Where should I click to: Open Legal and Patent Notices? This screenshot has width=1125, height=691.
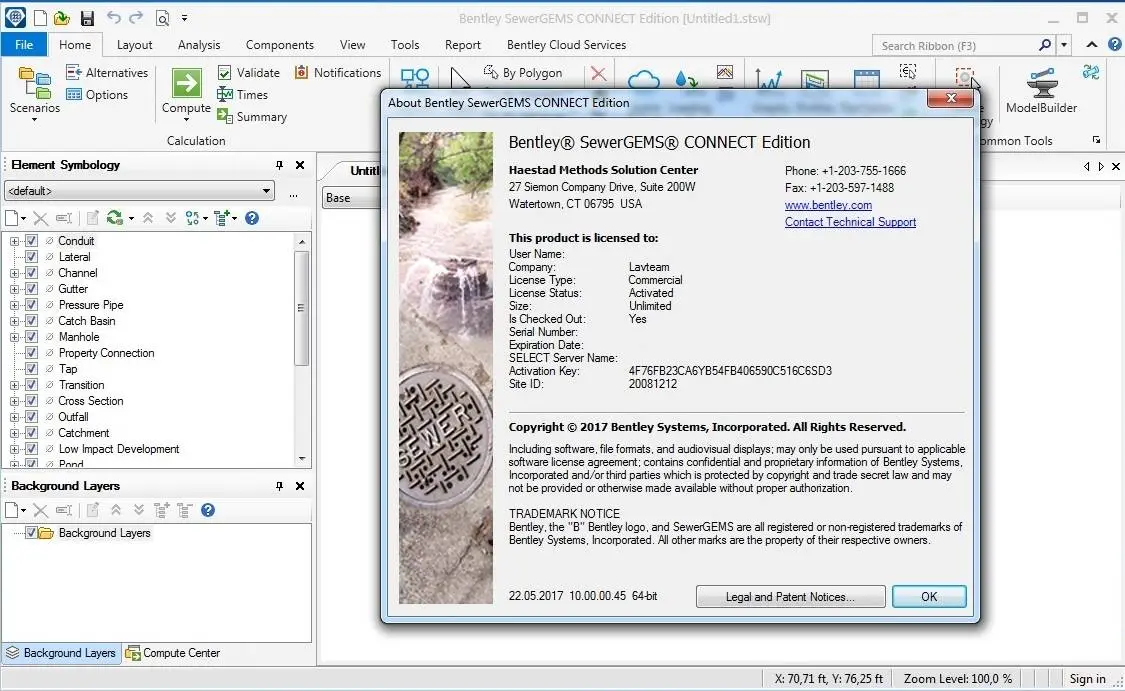tap(790, 596)
